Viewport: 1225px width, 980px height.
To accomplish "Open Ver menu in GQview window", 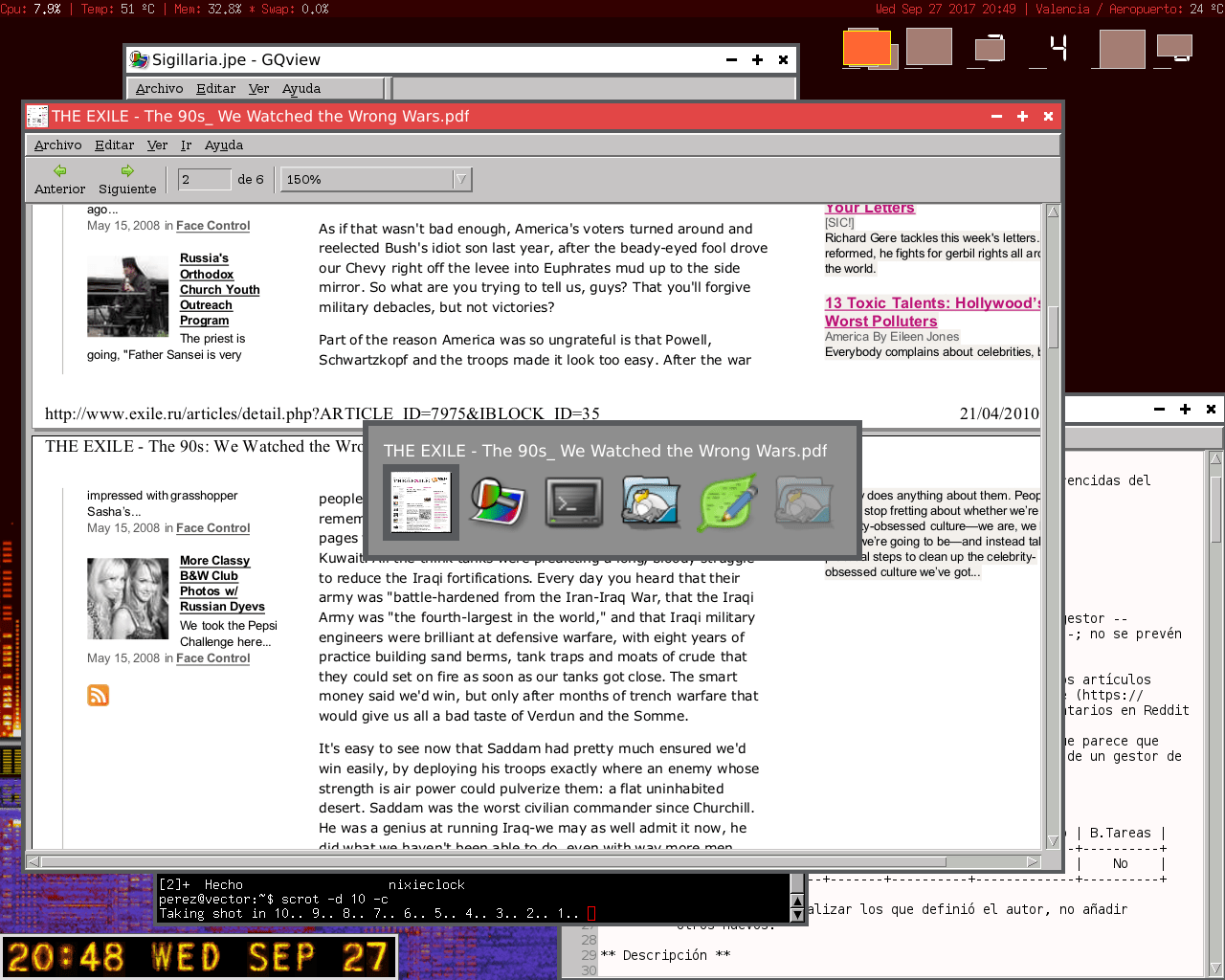I will click(258, 89).
